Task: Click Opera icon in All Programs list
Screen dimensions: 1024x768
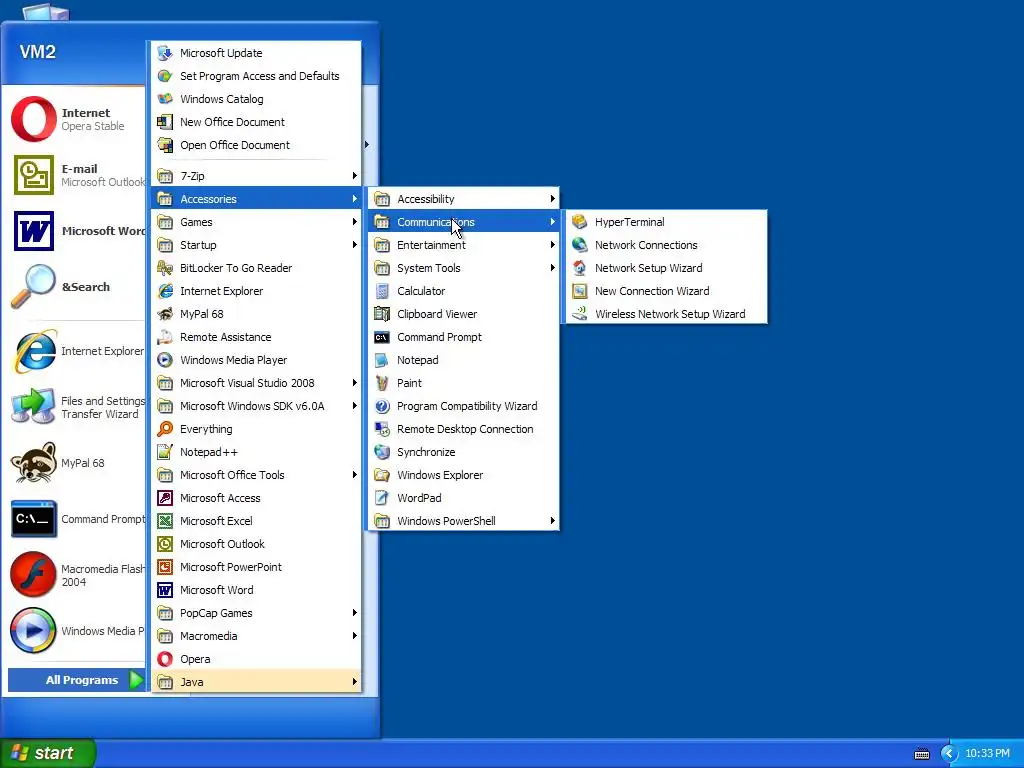Action: [165, 659]
